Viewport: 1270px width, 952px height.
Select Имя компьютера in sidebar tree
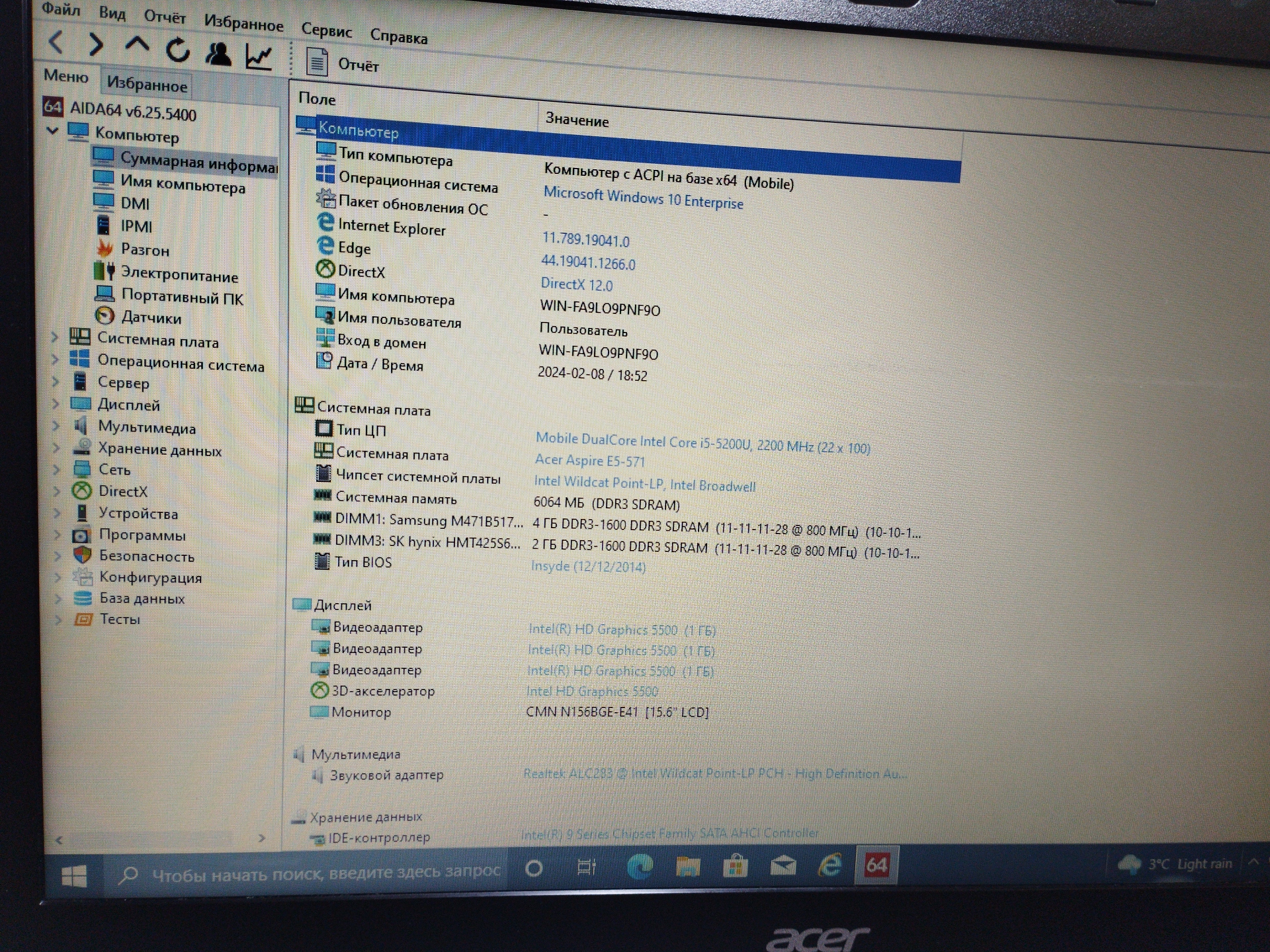coord(169,183)
